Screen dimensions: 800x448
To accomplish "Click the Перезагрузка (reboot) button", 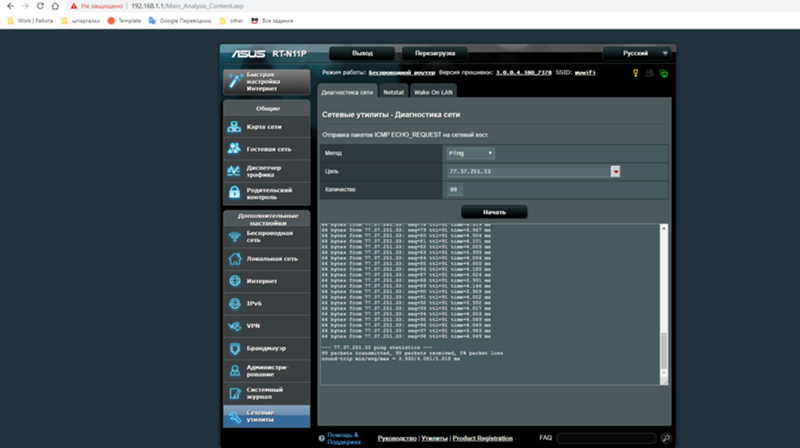I will point(435,53).
